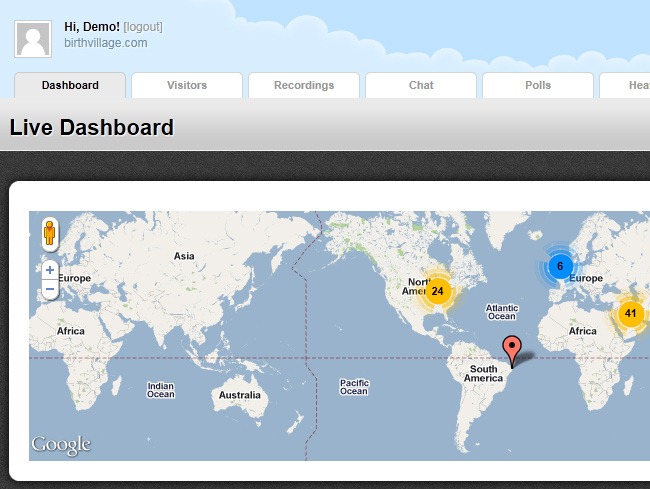The width and height of the screenshot is (650, 489).
Task: Click the visitor cluster marked 24
Action: point(437,291)
